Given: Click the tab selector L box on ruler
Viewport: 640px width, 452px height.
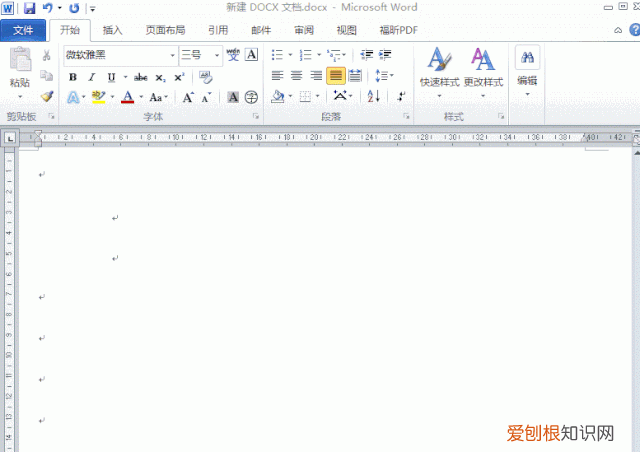Looking at the screenshot, I should [10, 138].
